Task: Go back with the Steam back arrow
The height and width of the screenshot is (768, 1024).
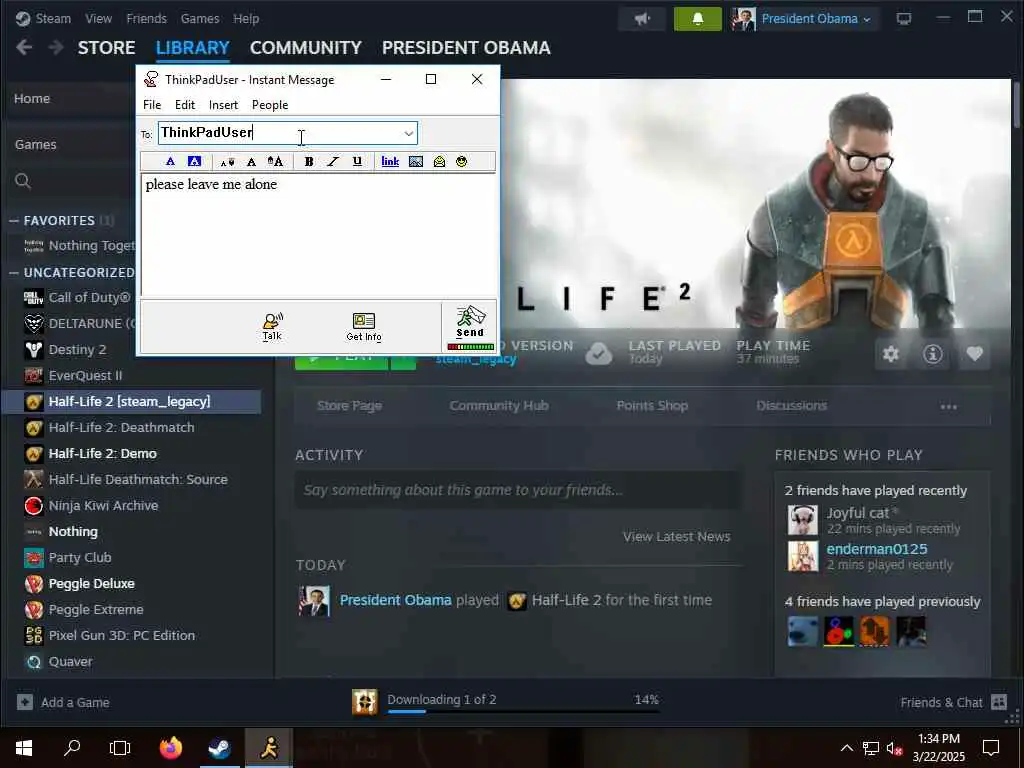Action: pyautogui.click(x=24, y=47)
